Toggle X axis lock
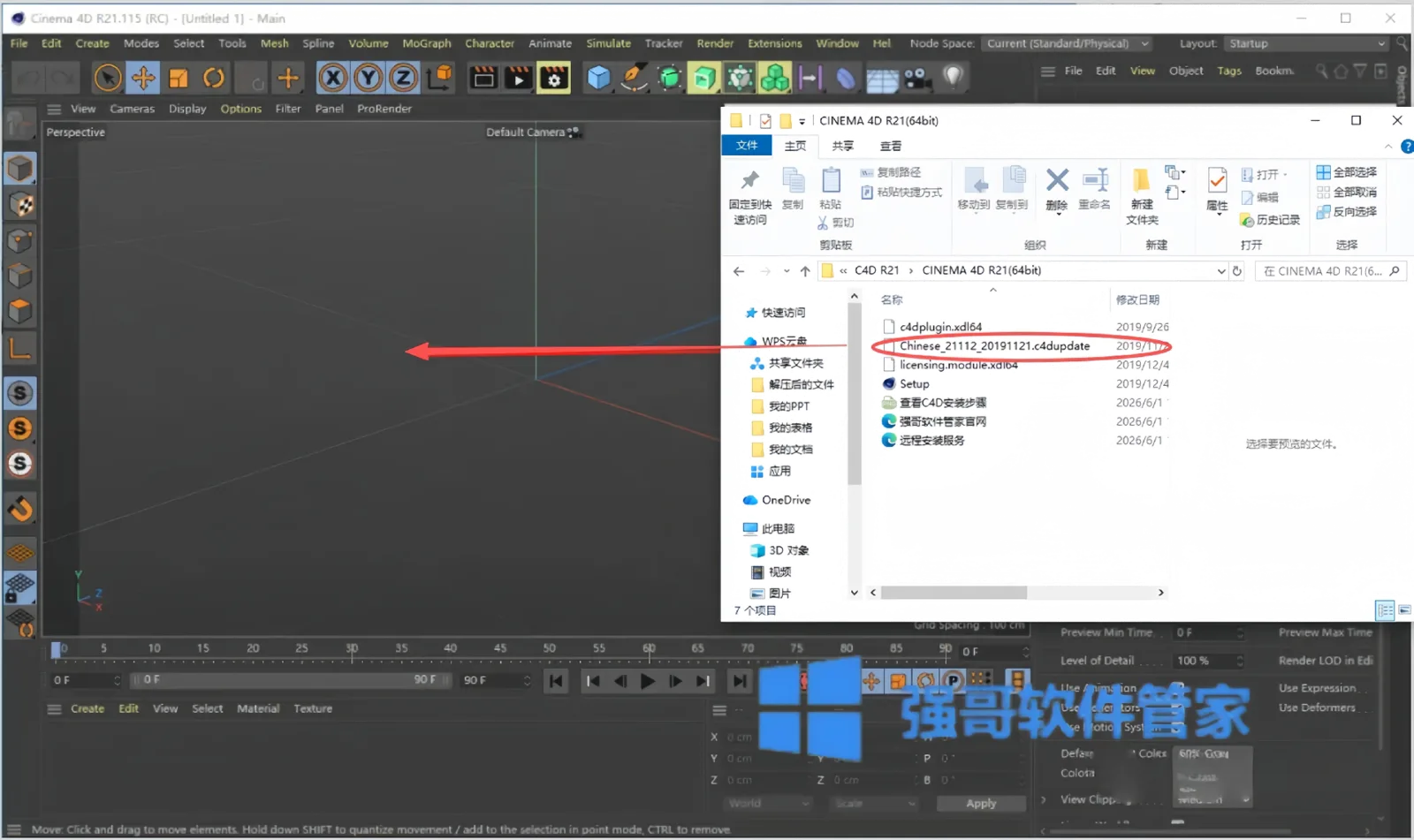The image size is (1414, 840). pos(333,79)
